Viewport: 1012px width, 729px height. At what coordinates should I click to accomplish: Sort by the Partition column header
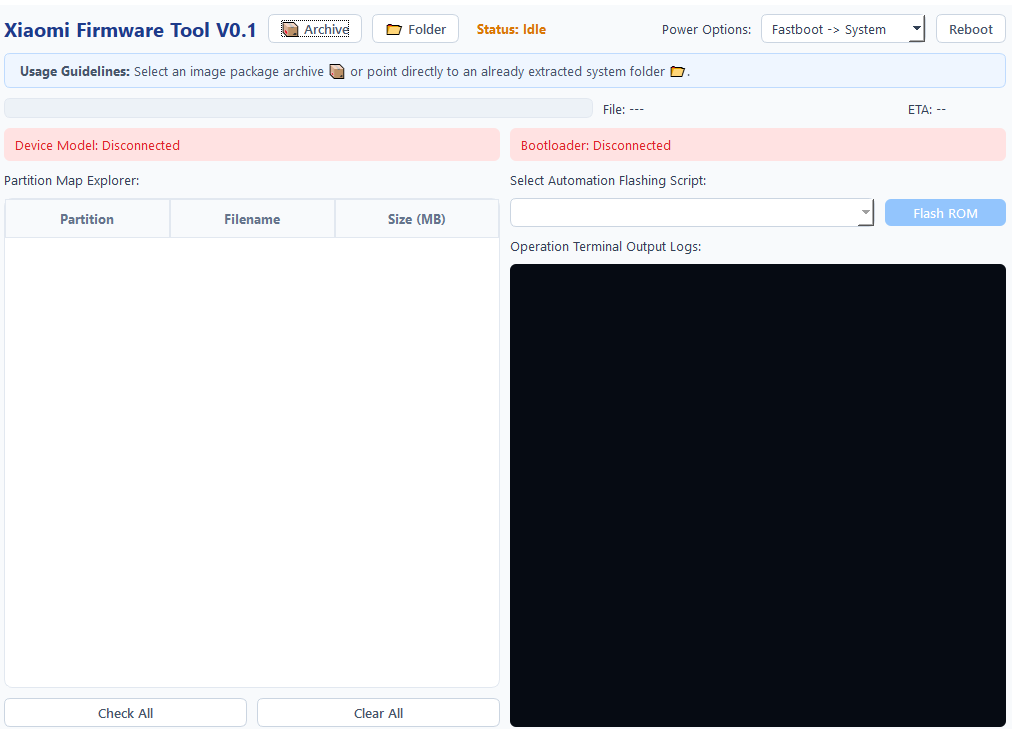pos(87,219)
